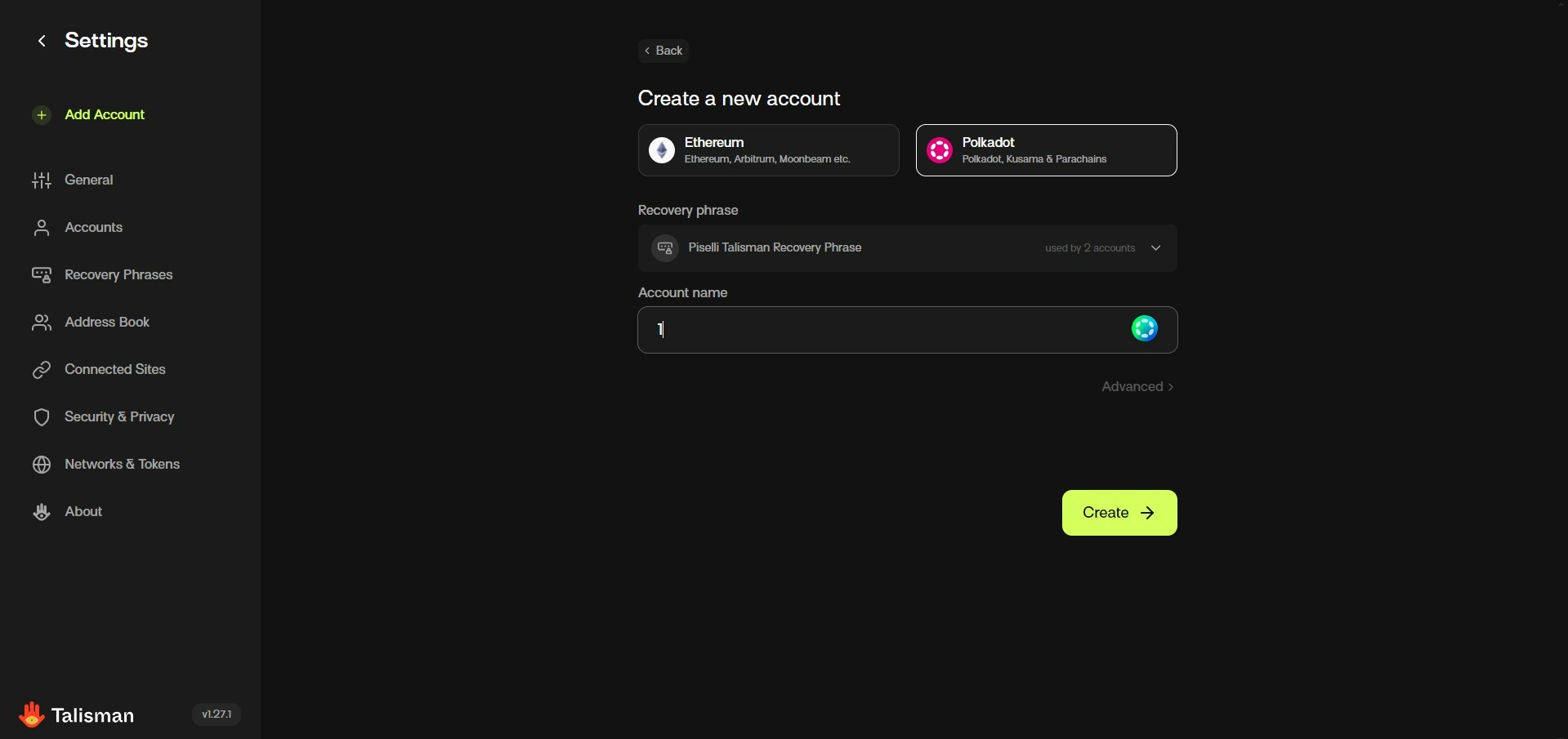Viewport: 1568px width, 739px height.
Task: Click the Ethereum diamond logo icon
Action: pos(662,150)
